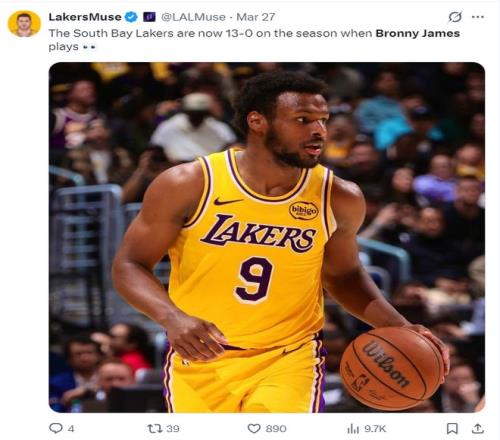The width and height of the screenshot is (500, 440).
Task: Click the 39 reposts count
Action: (x=173, y=428)
